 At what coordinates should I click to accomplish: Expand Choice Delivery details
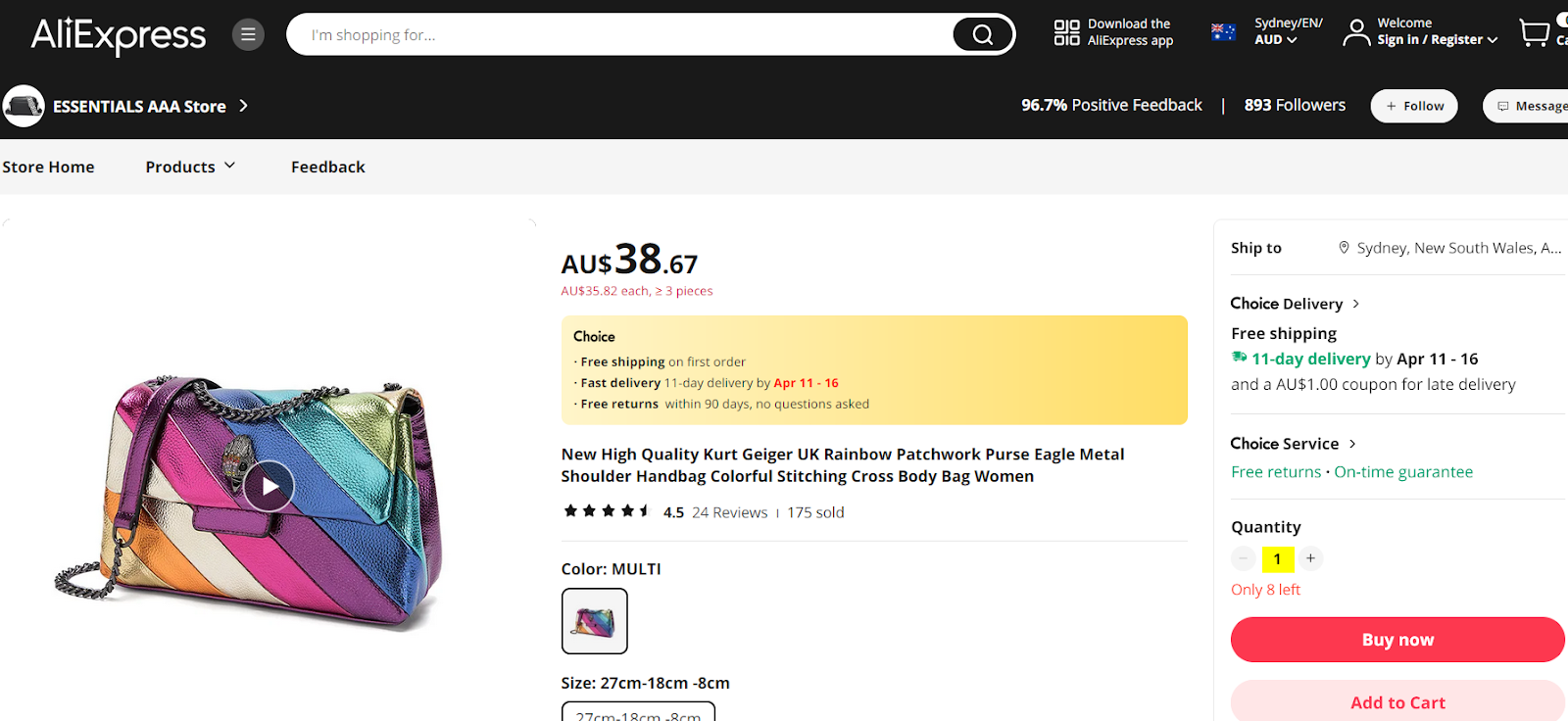tap(1295, 304)
